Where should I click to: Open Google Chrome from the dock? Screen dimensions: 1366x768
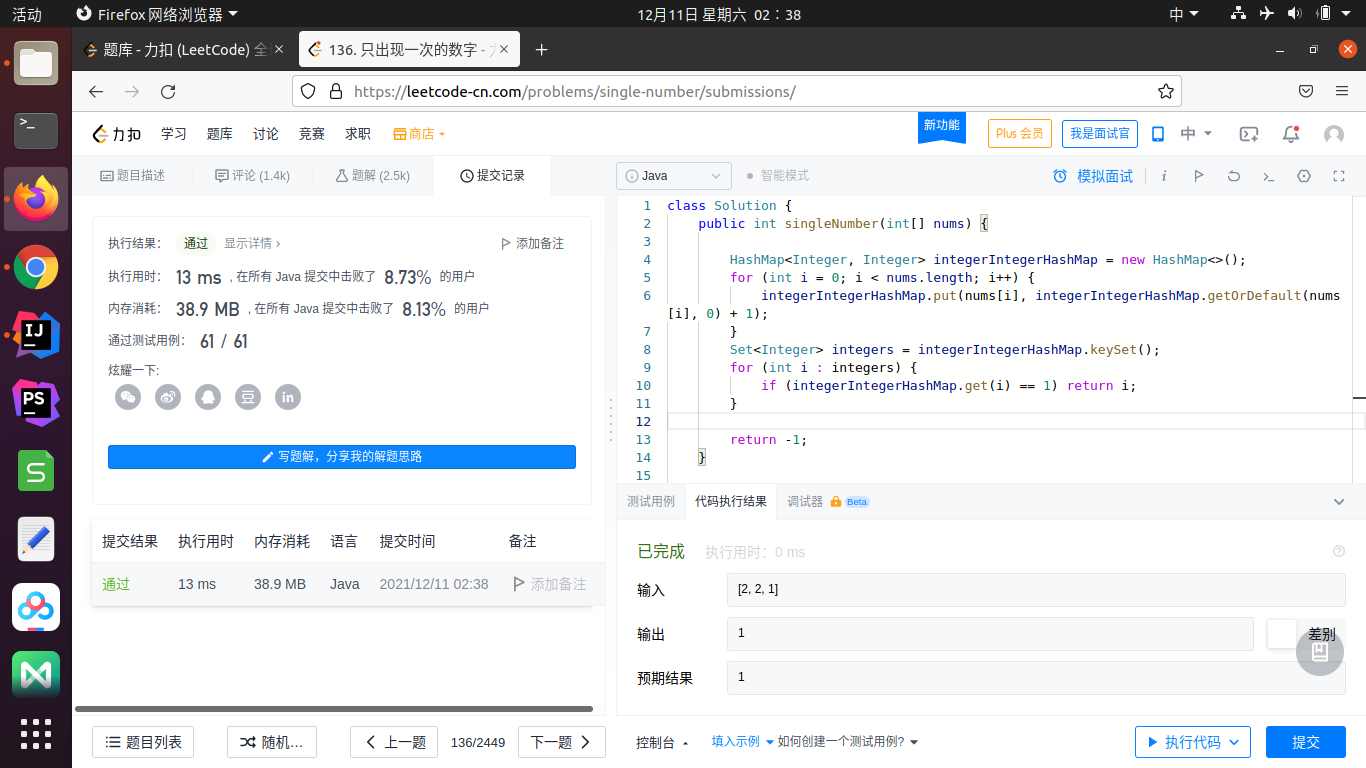click(x=36, y=267)
